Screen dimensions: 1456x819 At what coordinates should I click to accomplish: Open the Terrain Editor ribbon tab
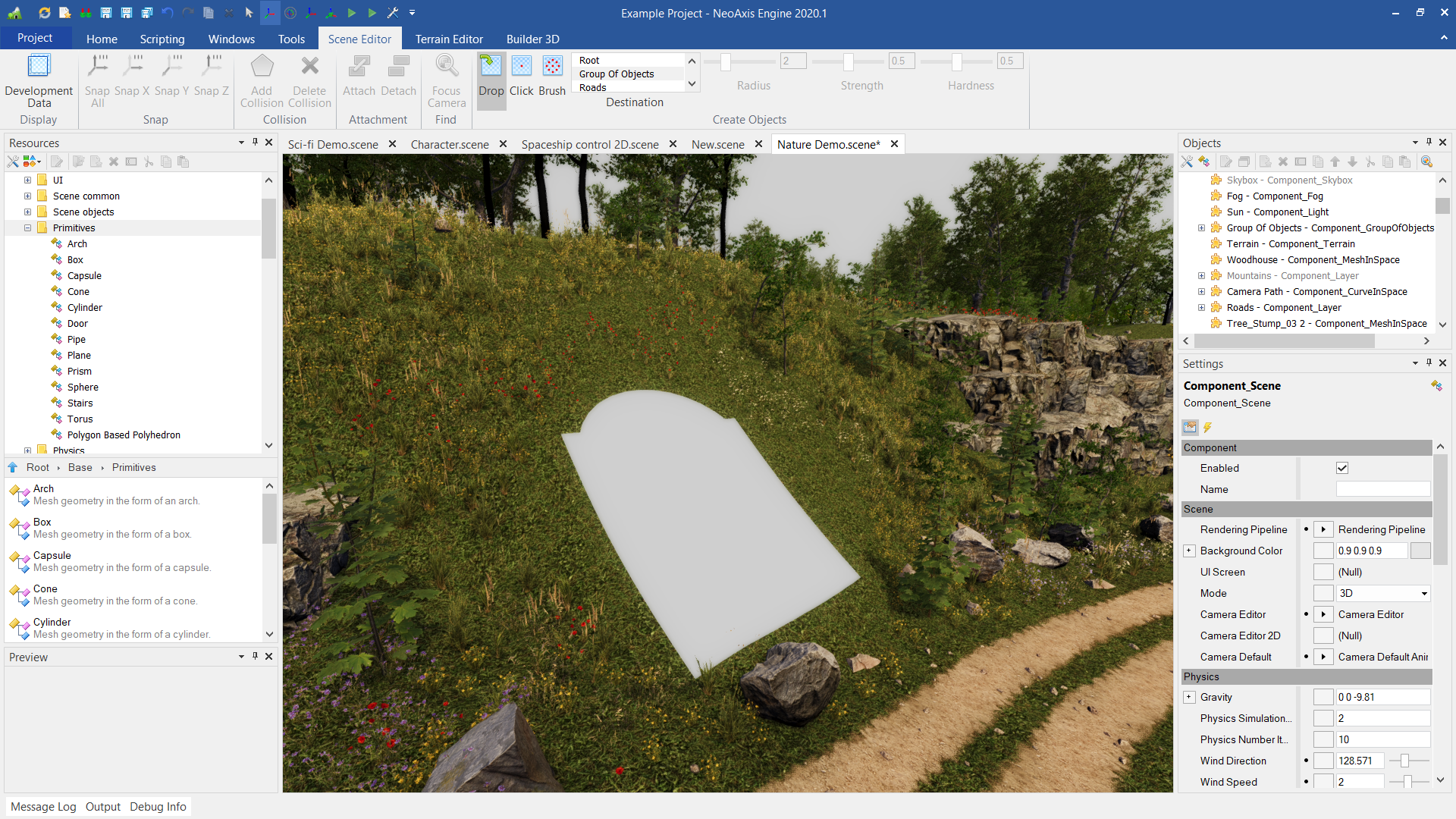448,39
